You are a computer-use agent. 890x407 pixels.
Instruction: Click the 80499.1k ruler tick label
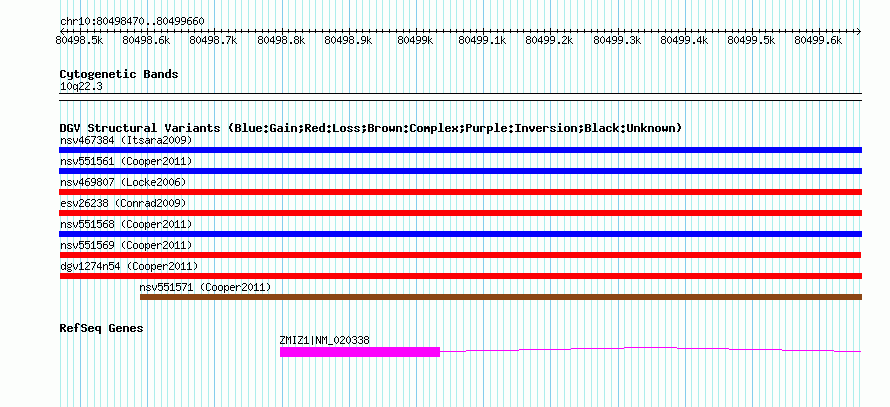coord(482,40)
